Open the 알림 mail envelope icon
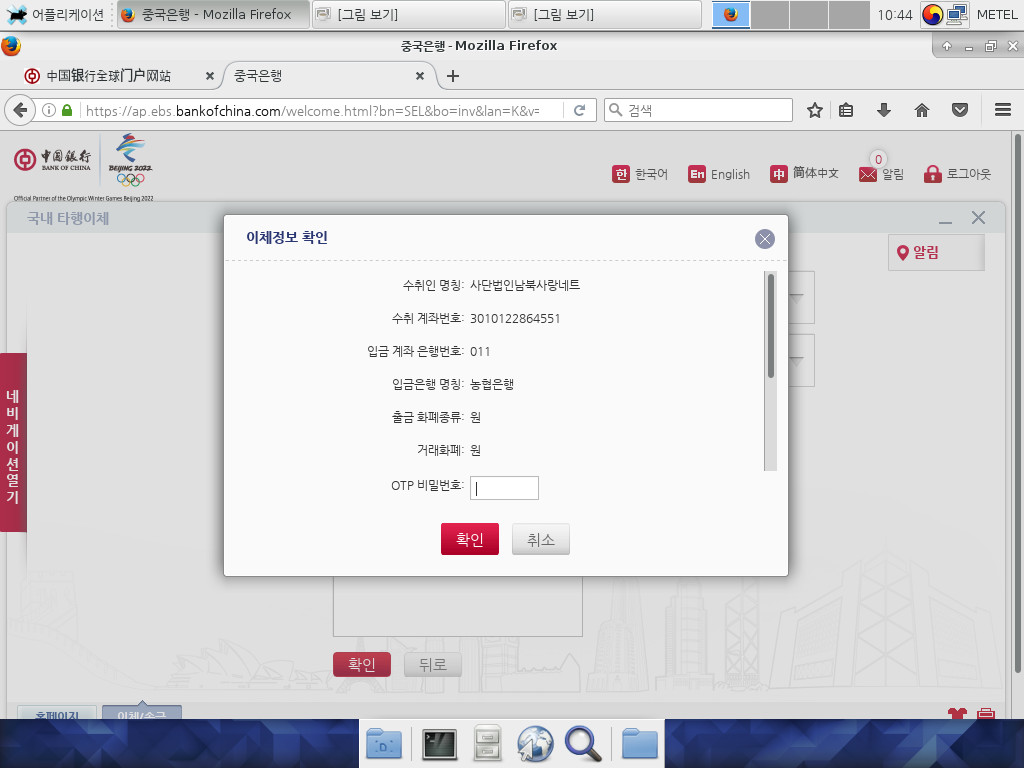The image size is (1024, 768). 868,174
